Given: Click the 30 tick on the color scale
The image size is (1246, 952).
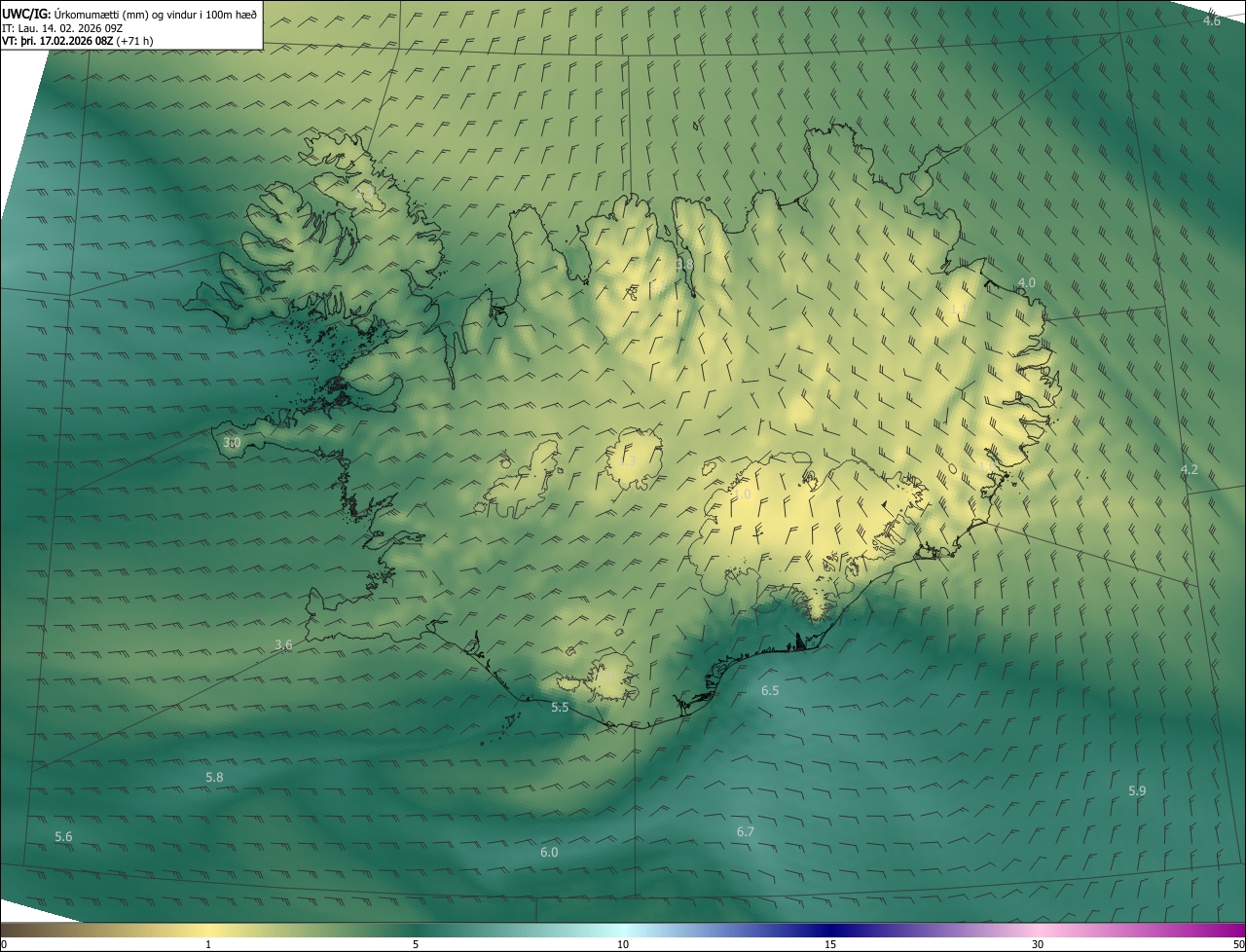Looking at the screenshot, I should click(1038, 944).
